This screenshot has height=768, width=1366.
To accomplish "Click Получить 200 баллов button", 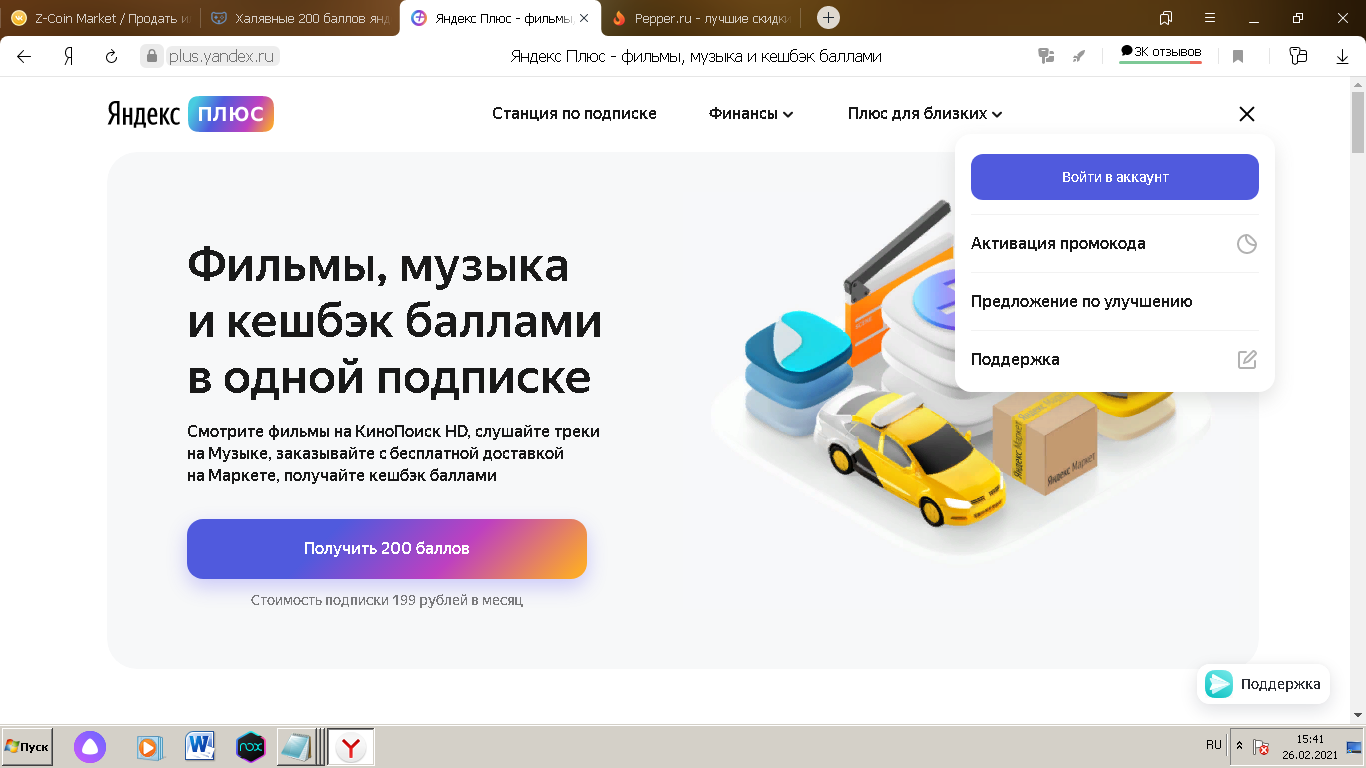I will pyautogui.click(x=387, y=549).
